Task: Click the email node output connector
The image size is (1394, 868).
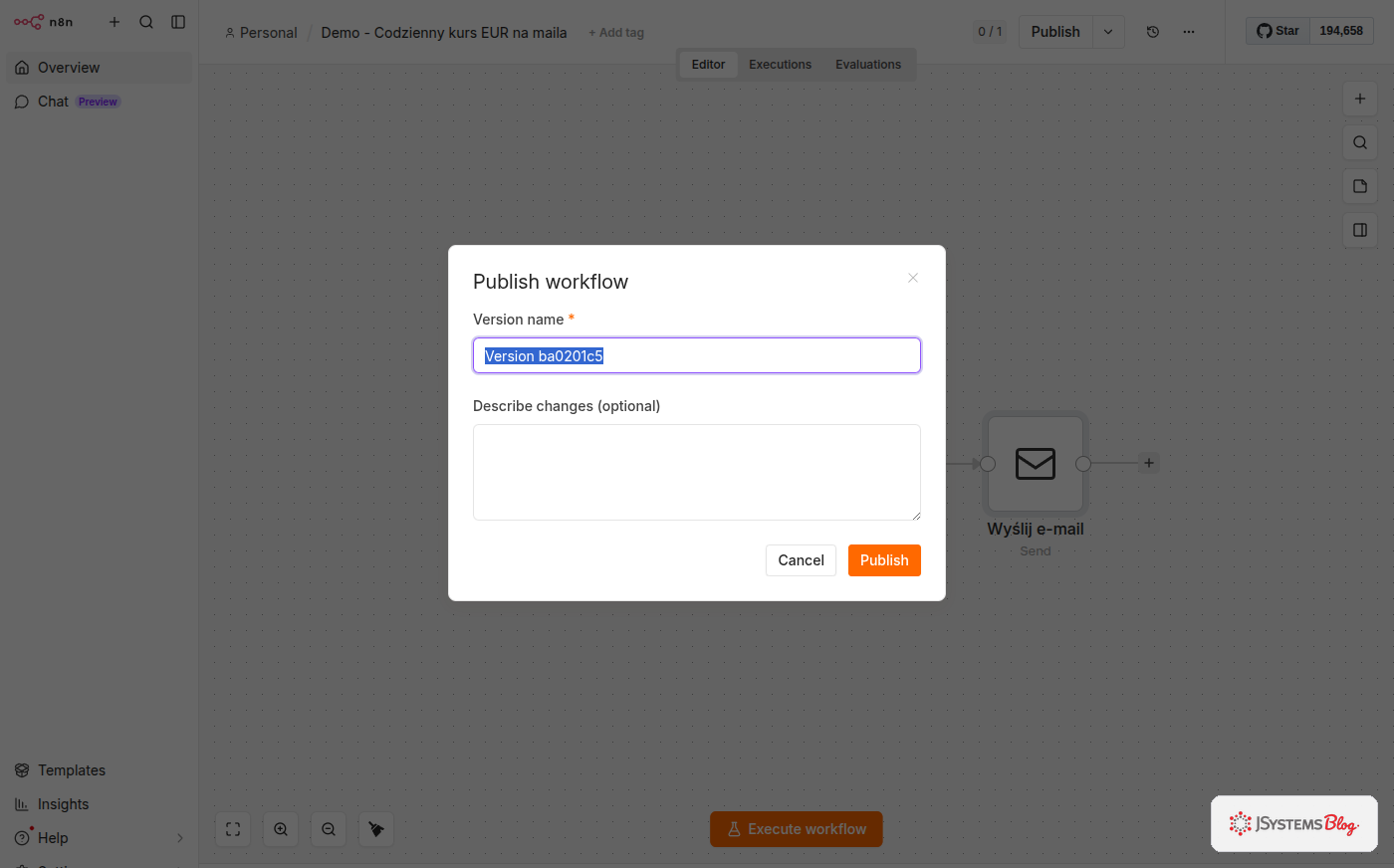Action: coord(1083,464)
